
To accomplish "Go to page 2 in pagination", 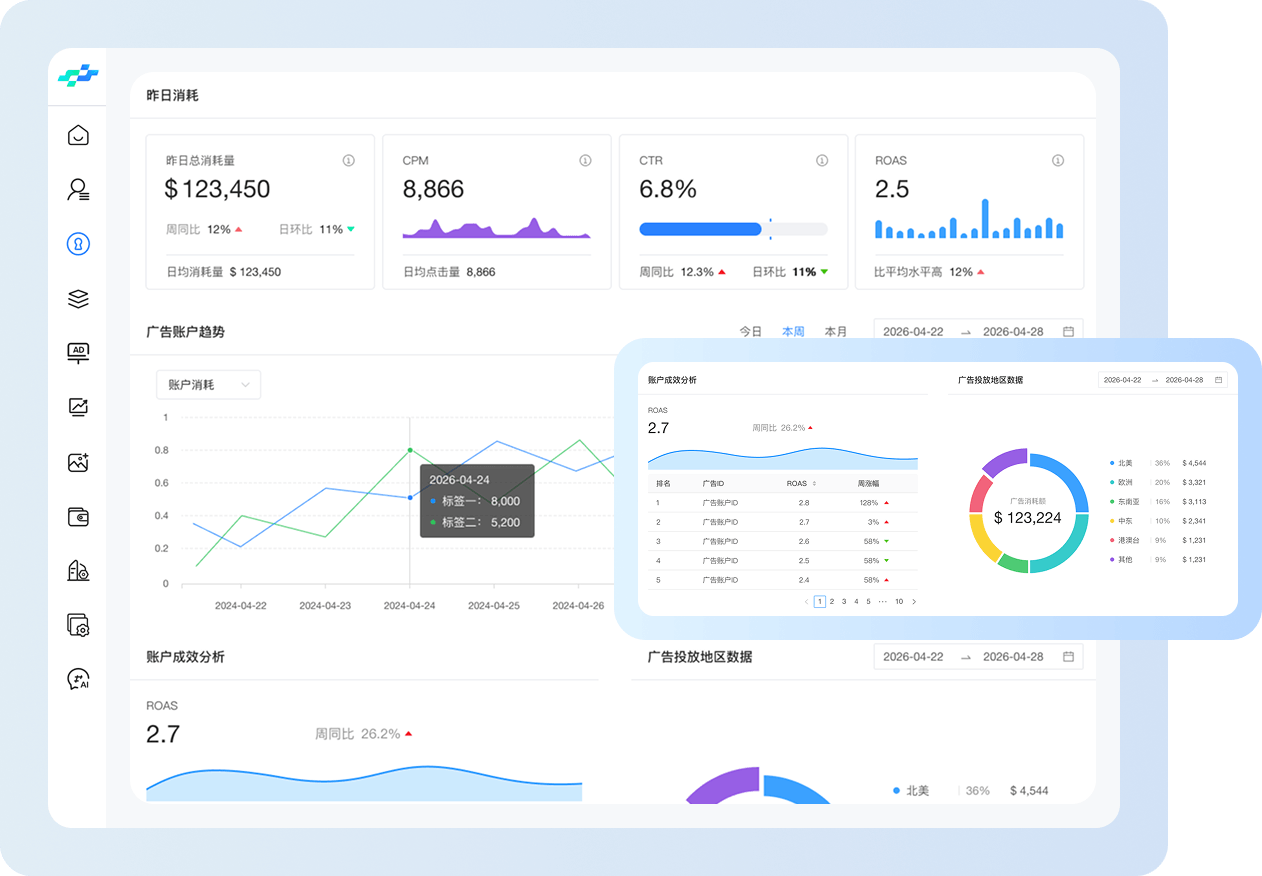I will [x=832, y=602].
